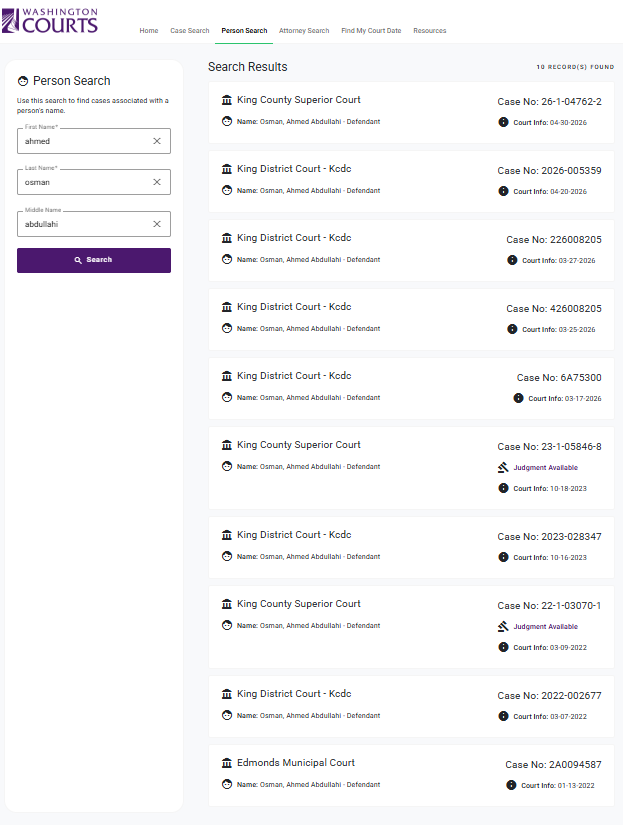
Task: Click Court Info icon for date 01-13-2022
Action: 511,785
